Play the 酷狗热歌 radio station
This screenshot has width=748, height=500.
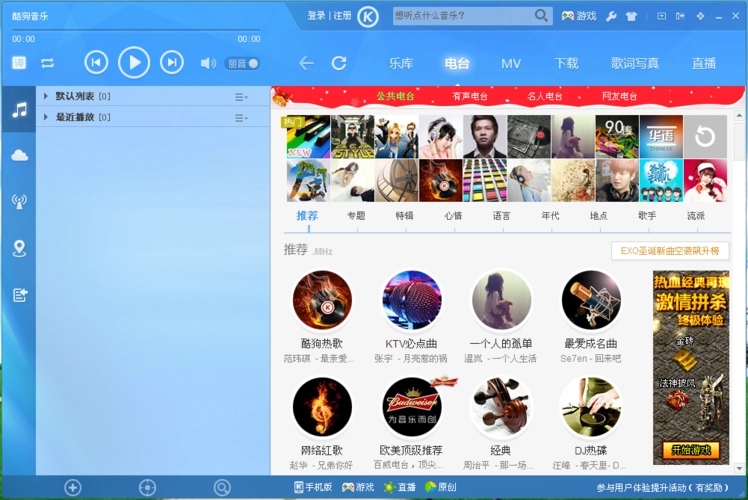(x=322, y=301)
